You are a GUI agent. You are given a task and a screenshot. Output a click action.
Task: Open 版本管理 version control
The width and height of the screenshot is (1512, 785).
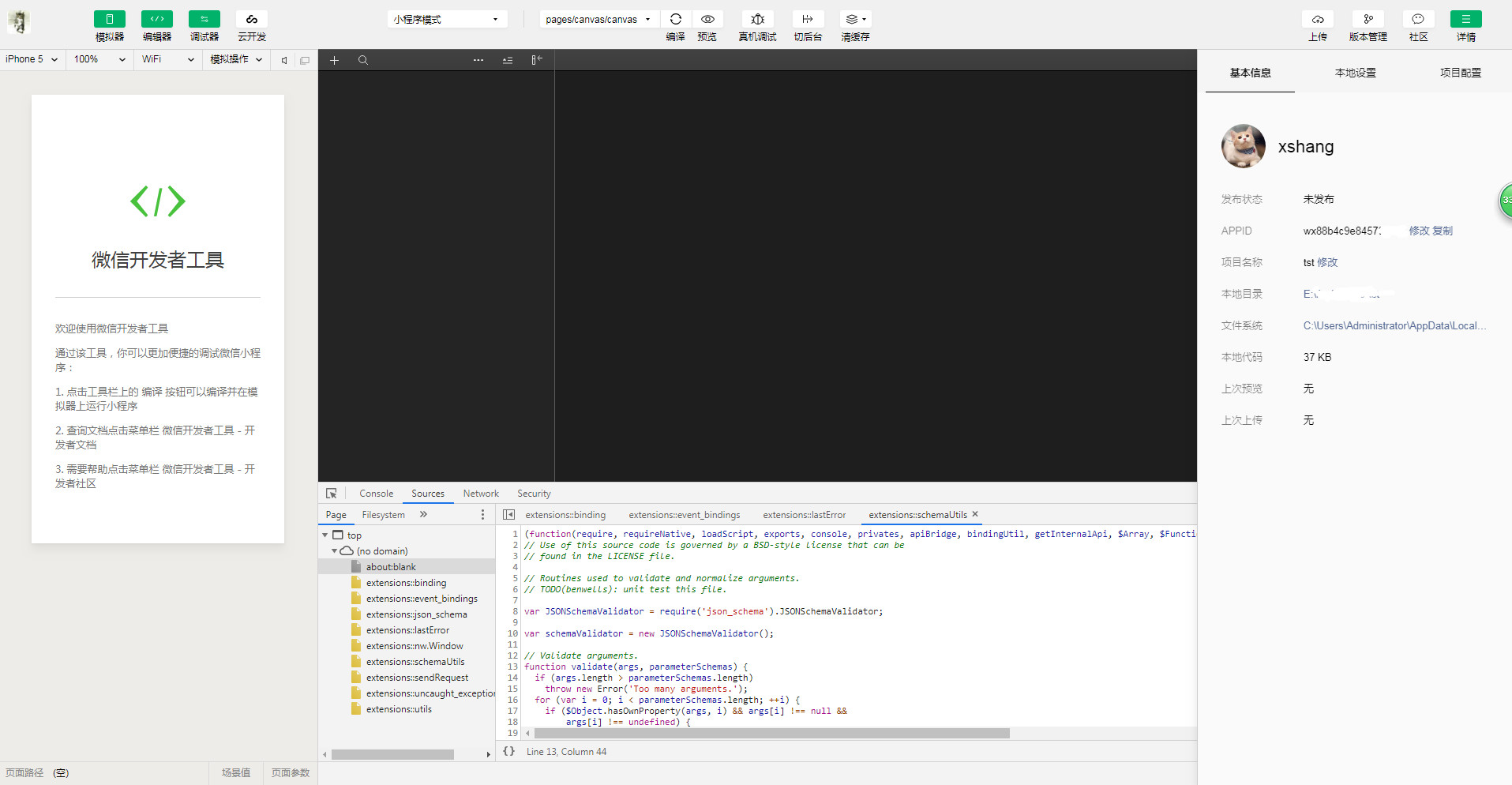[x=1368, y=20]
